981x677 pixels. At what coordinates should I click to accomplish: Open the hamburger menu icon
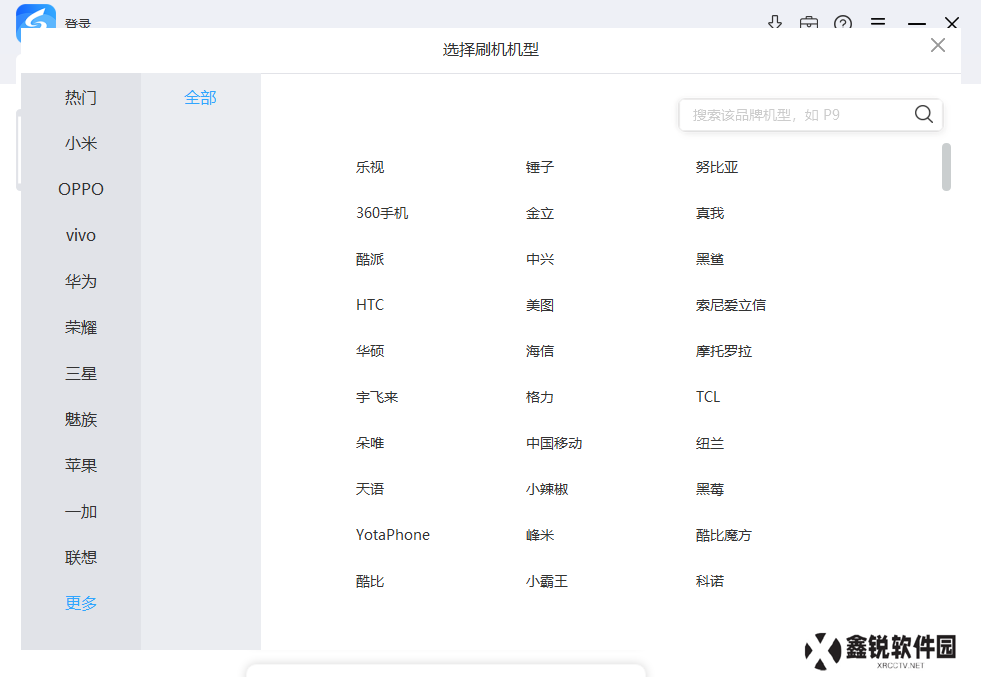tap(878, 22)
